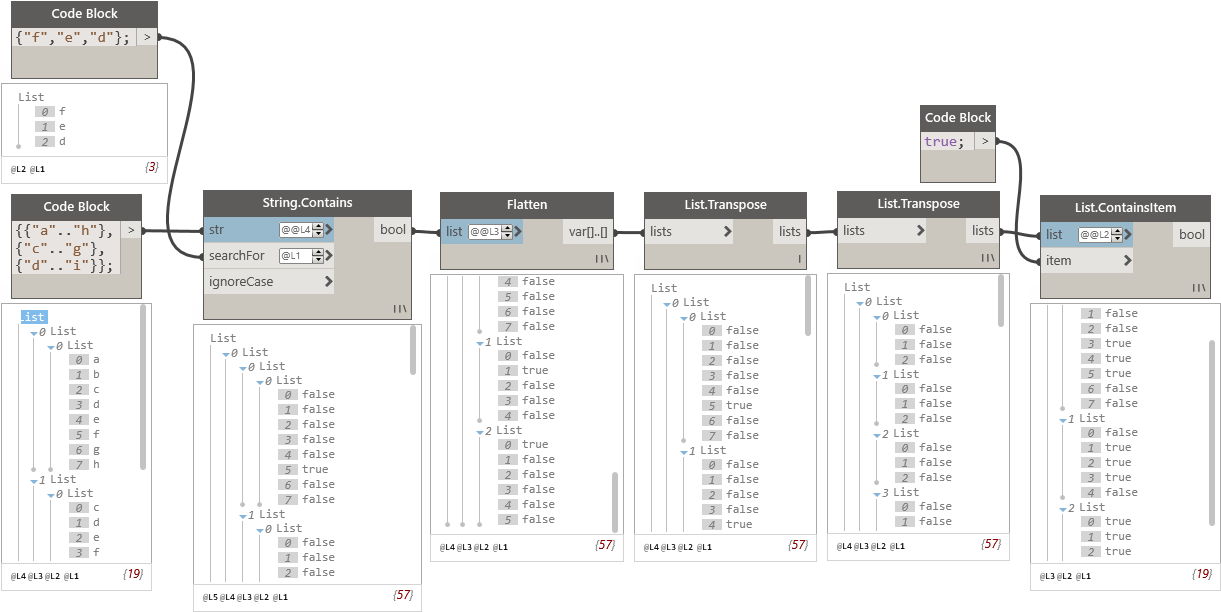The width and height of the screenshot is (1221, 612).
Task: Collapse '2 List' in the Flatten preview
Action: [x=478, y=431]
